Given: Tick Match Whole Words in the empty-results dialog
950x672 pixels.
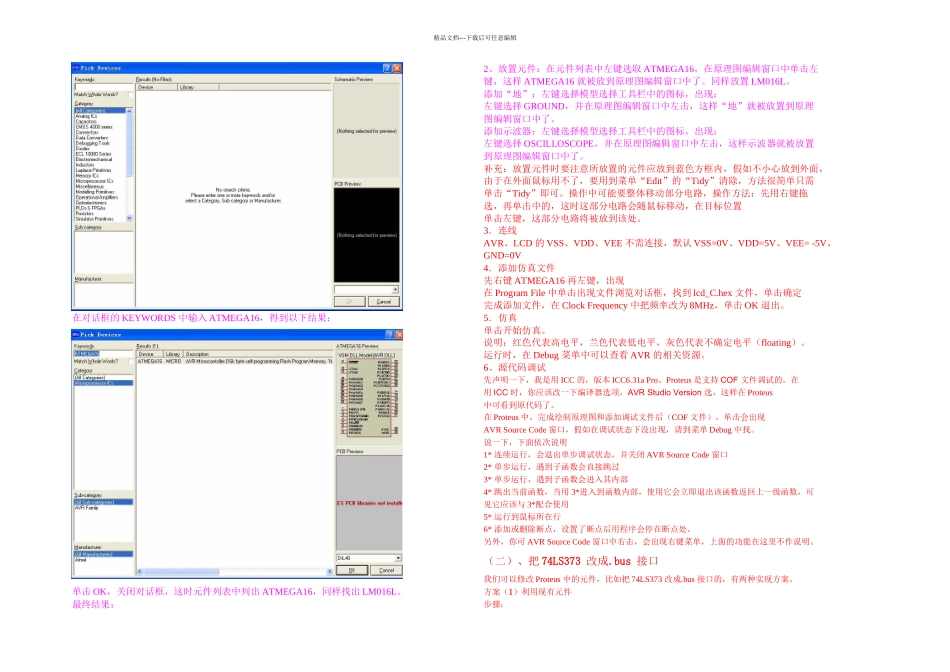Looking at the screenshot, I should 131,95.
